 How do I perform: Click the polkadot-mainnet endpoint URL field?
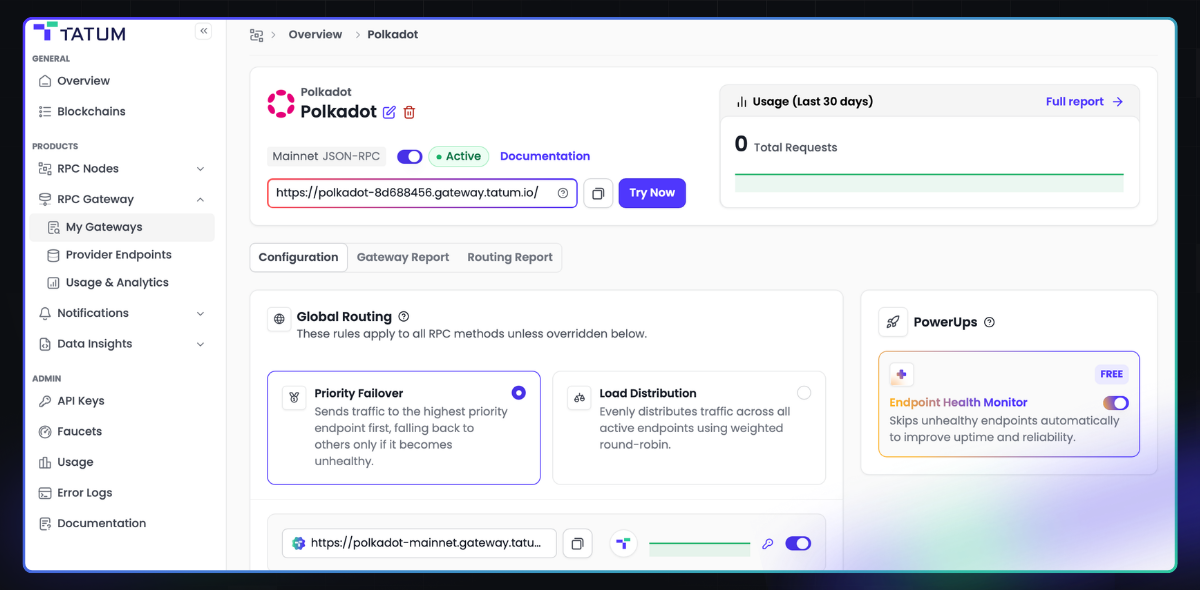(419, 544)
